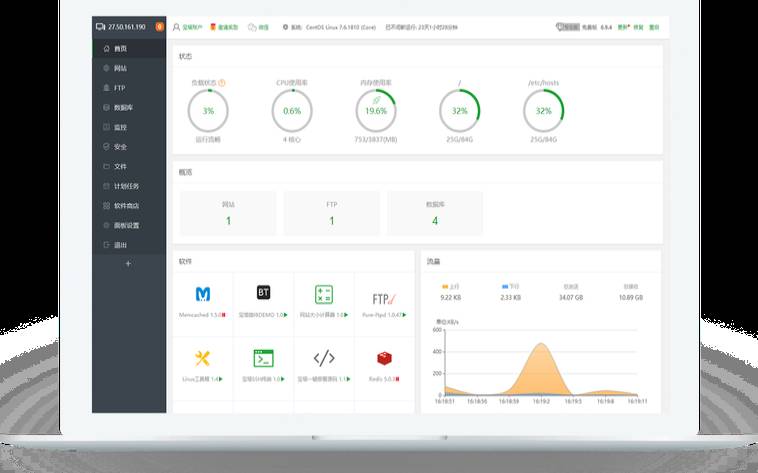
Task: Click the 内存使用率 19.6% gauge
Action: point(376,111)
